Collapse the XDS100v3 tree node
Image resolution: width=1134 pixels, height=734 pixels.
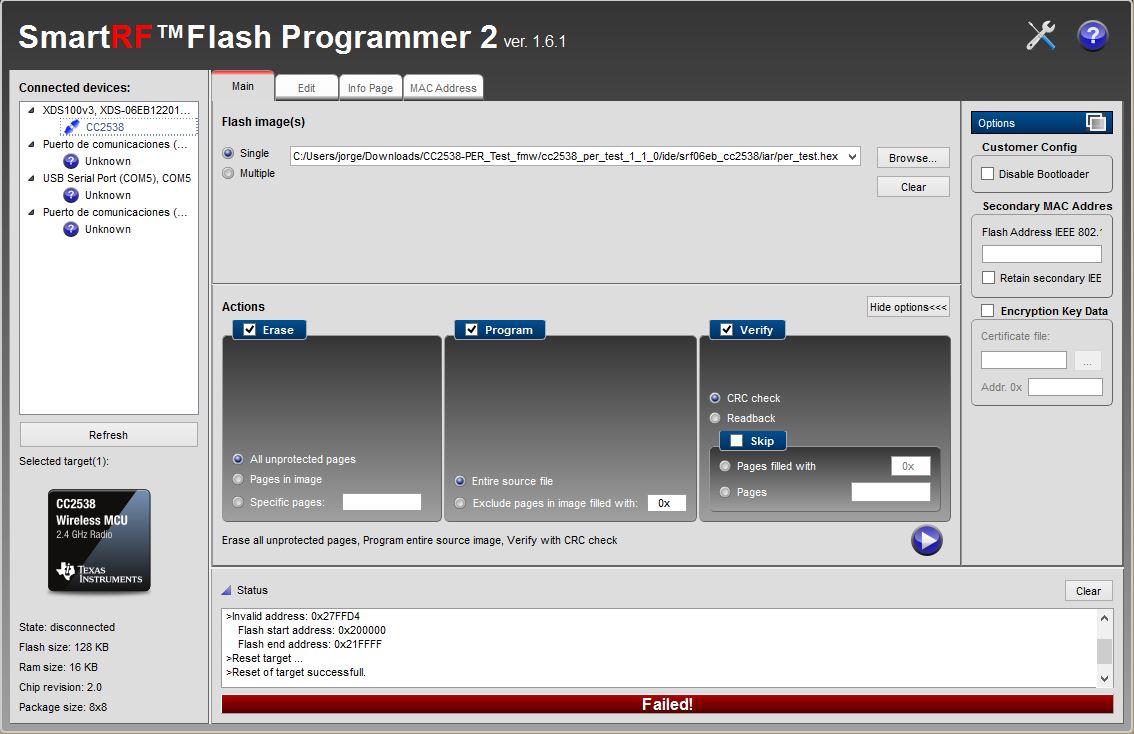(x=31, y=110)
